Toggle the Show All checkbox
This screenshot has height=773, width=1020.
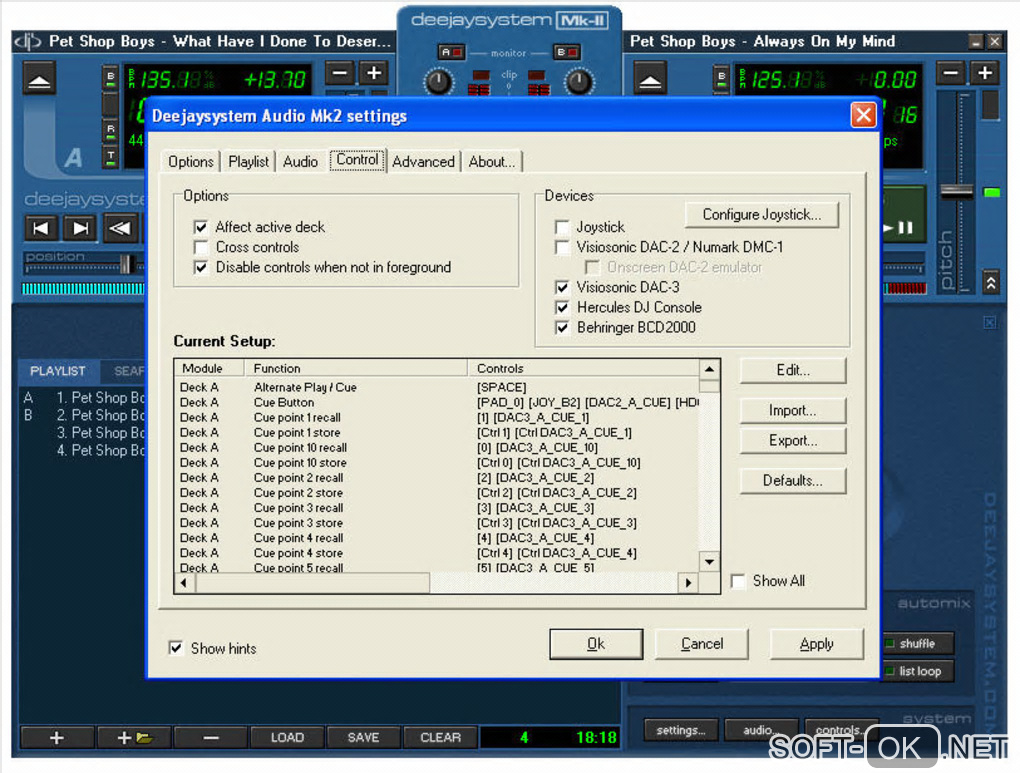coord(738,581)
